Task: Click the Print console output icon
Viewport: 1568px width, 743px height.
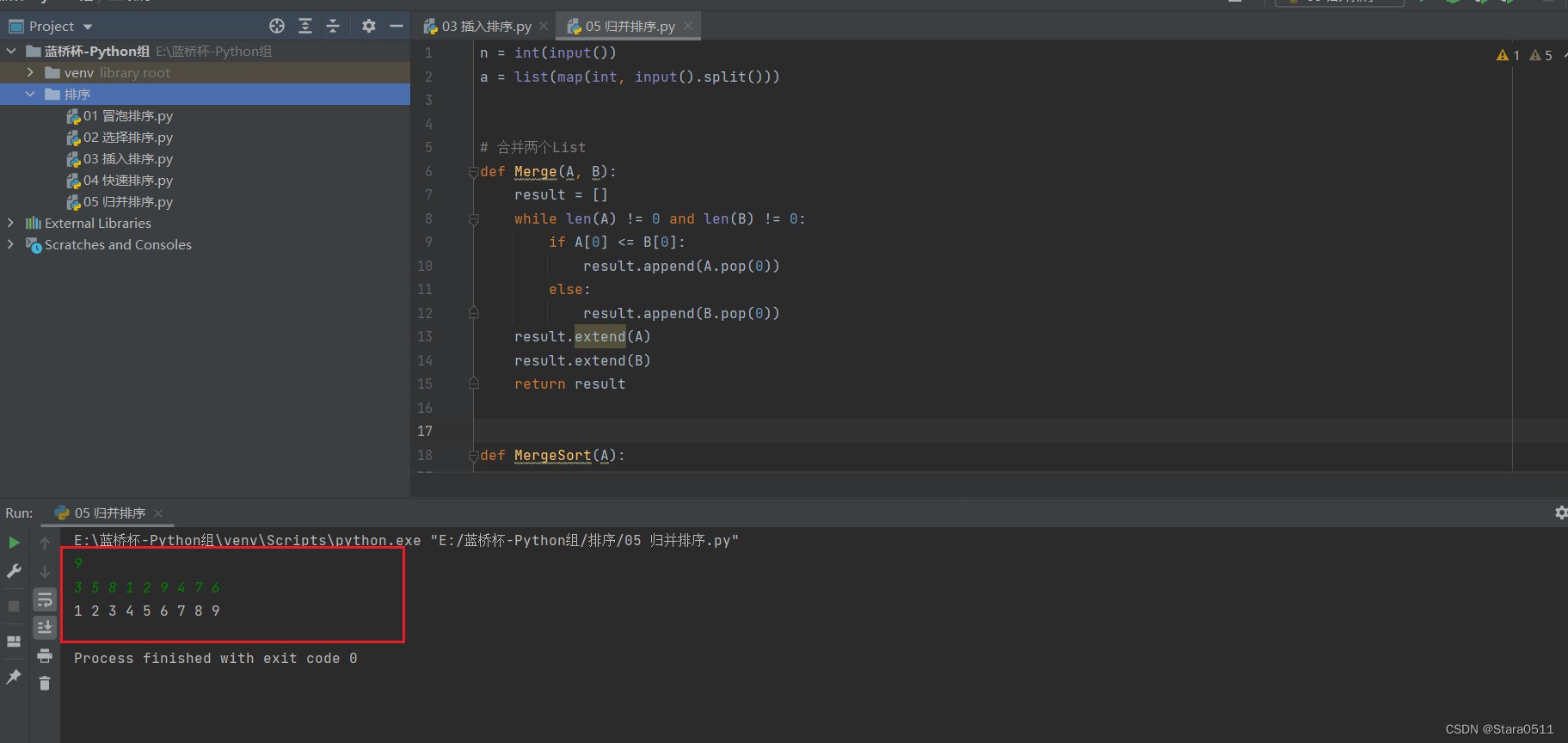Action: [x=45, y=656]
